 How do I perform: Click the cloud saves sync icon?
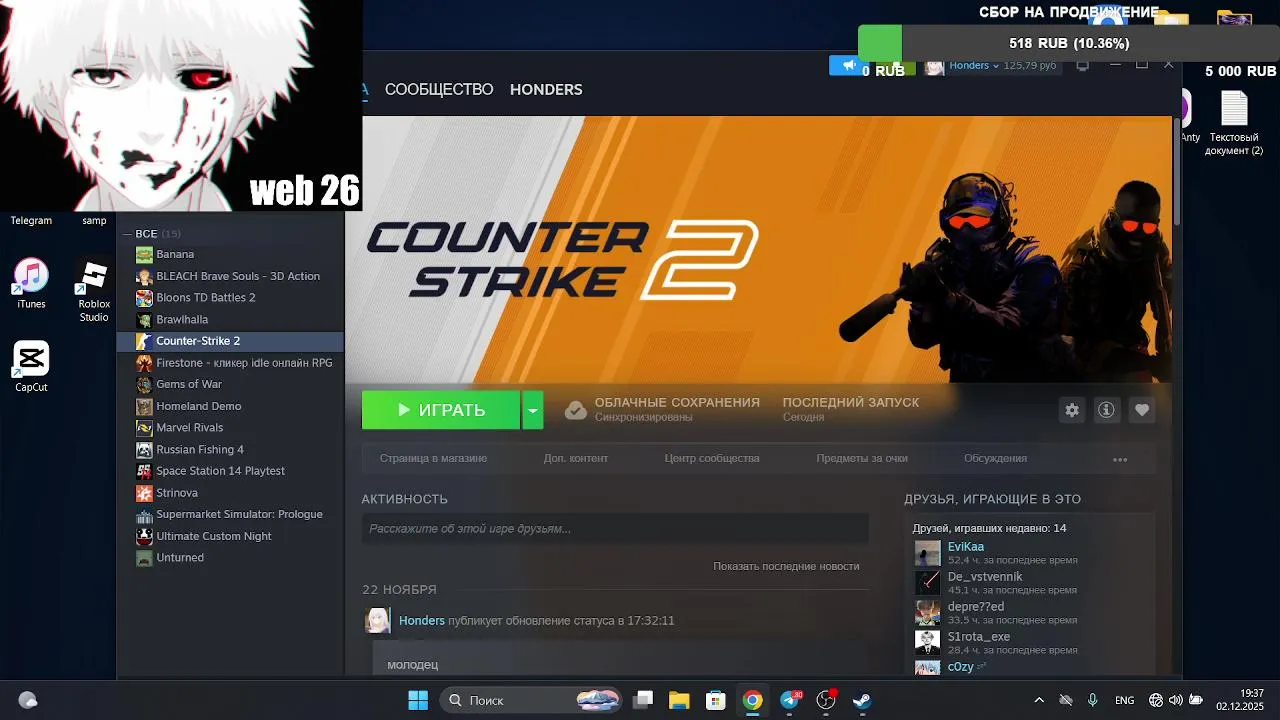(x=575, y=410)
